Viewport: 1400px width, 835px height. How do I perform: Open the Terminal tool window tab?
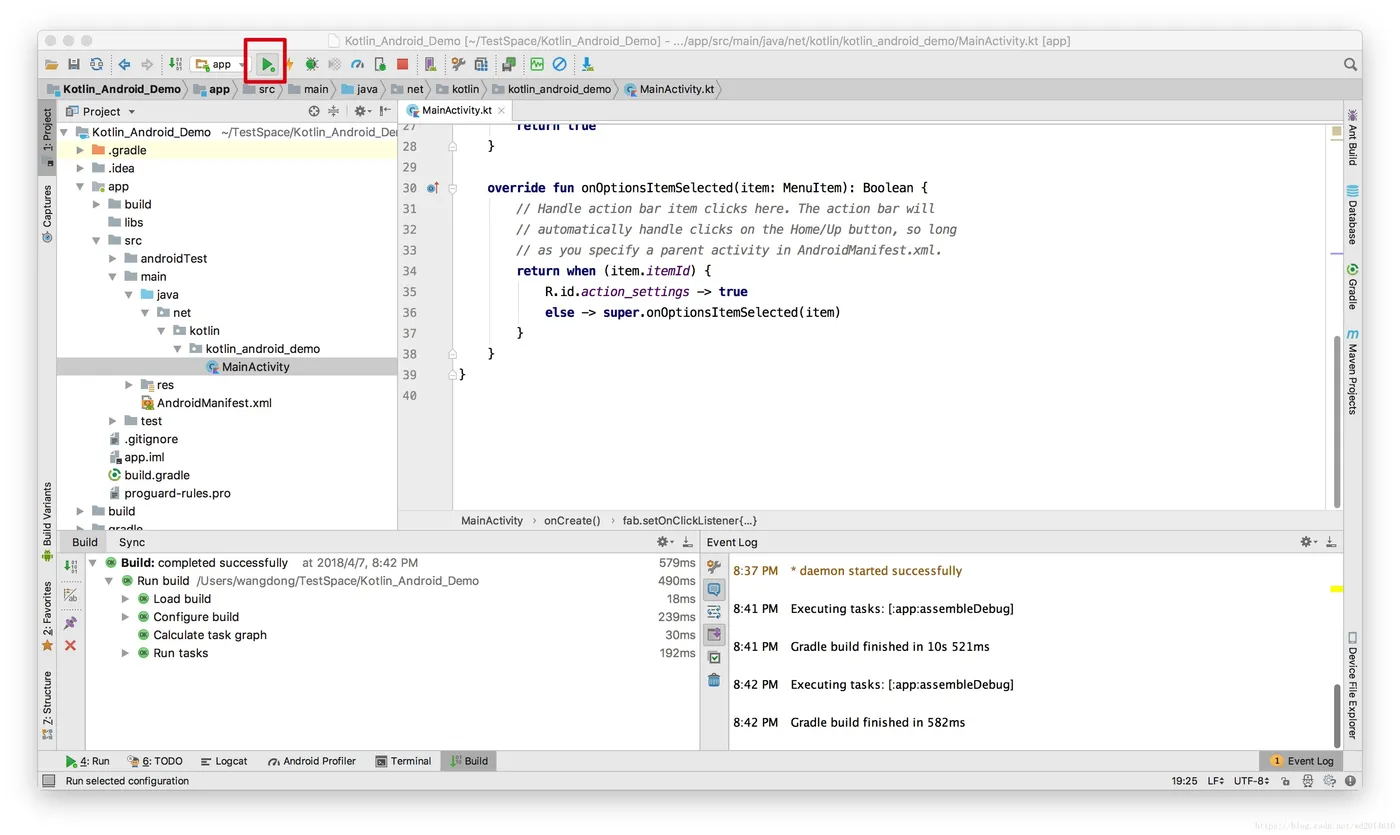coord(404,761)
